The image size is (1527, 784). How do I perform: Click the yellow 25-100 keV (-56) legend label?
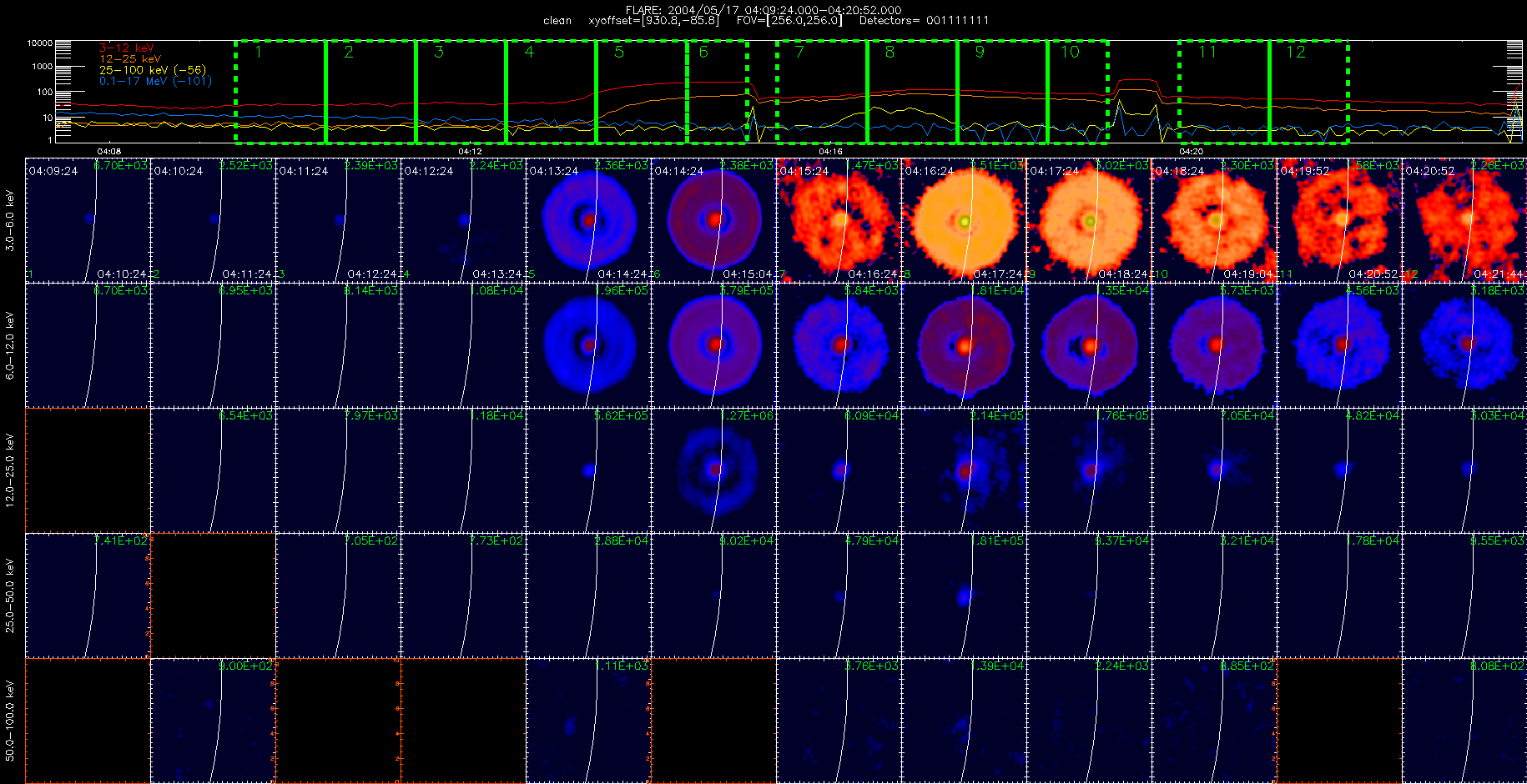[152, 70]
